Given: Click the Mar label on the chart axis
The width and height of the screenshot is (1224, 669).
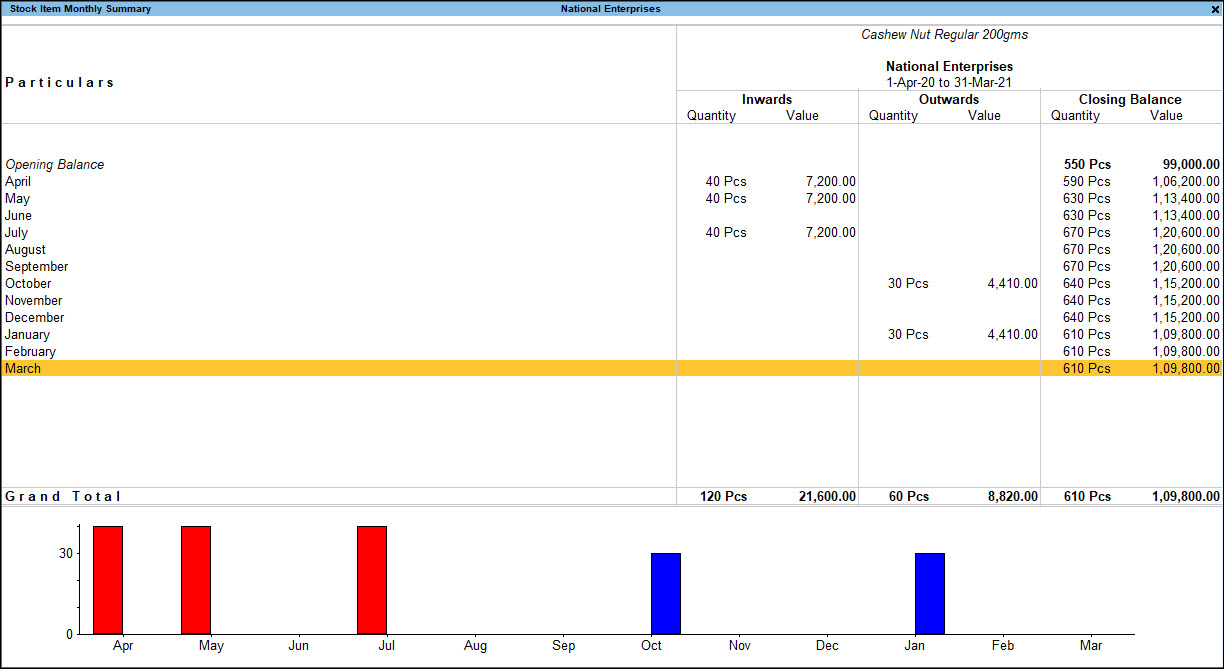Looking at the screenshot, I should [1091, 645].
